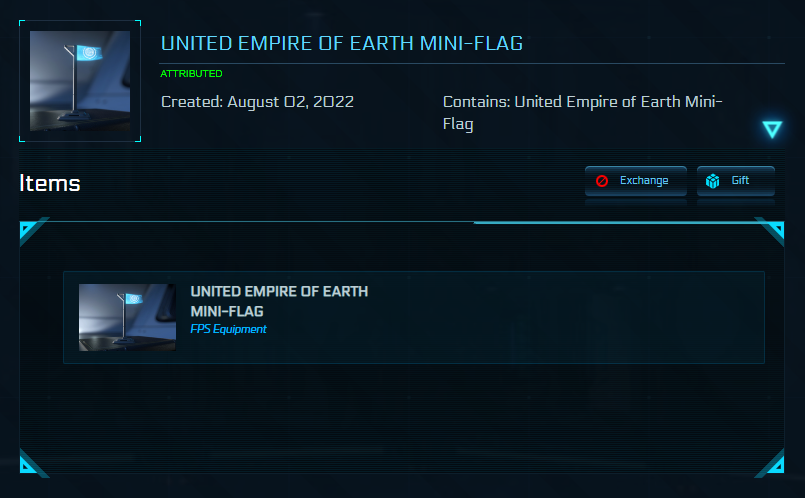805x498 pixels.
Task: Click the green ATTRIBUTED status label
Action: [191, 74]
